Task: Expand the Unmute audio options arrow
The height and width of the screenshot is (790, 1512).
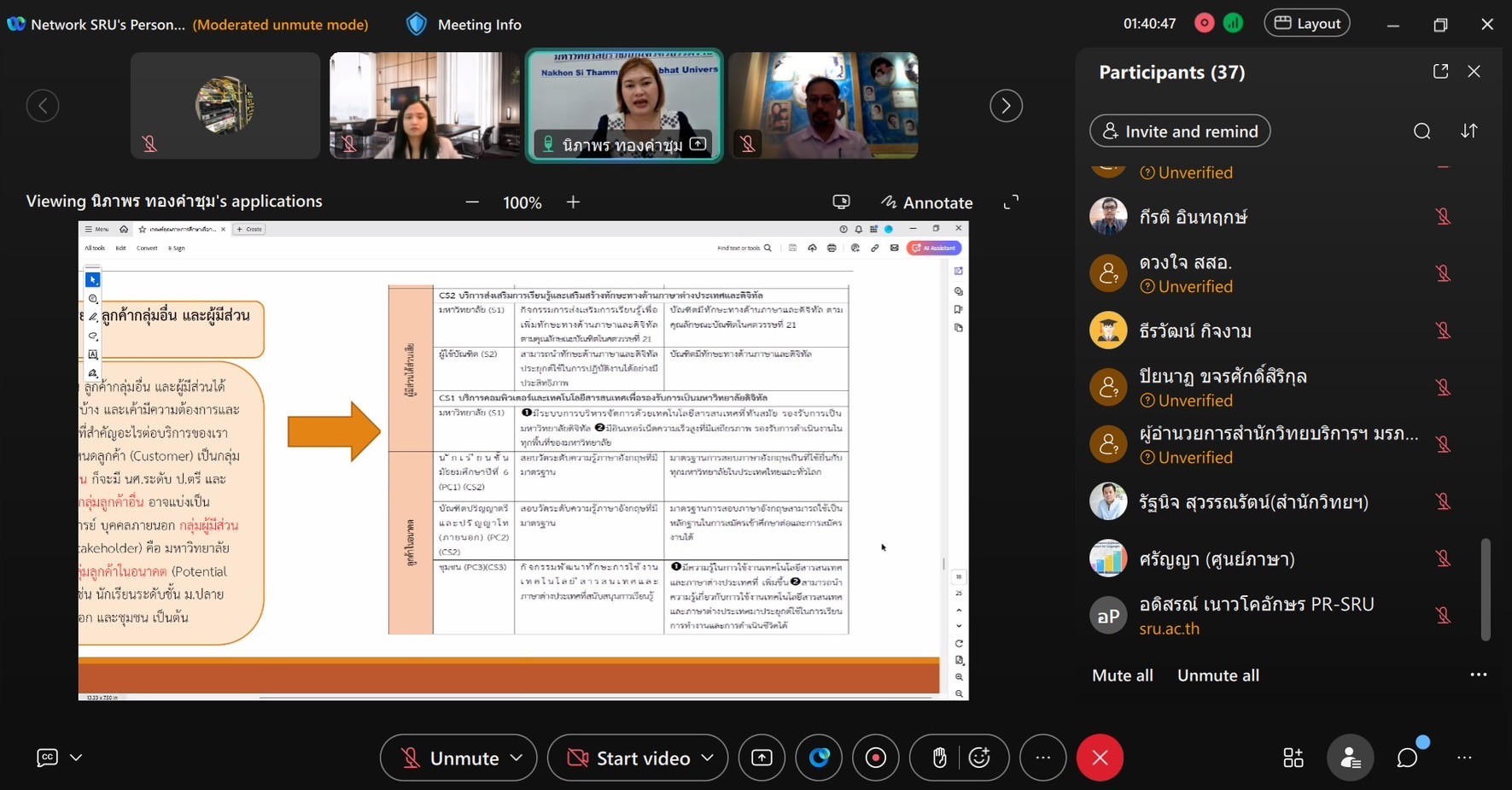Action: [517, 758]
